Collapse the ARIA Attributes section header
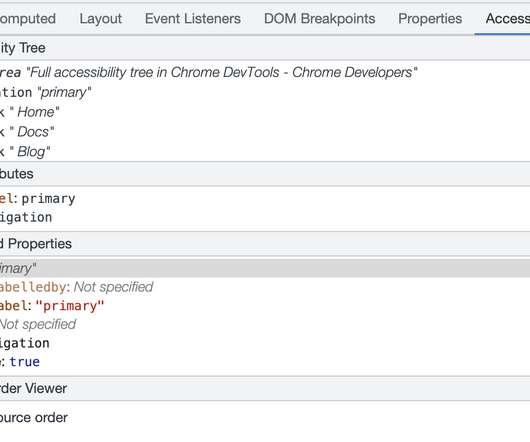530x442 pixels. coord(265,174)
